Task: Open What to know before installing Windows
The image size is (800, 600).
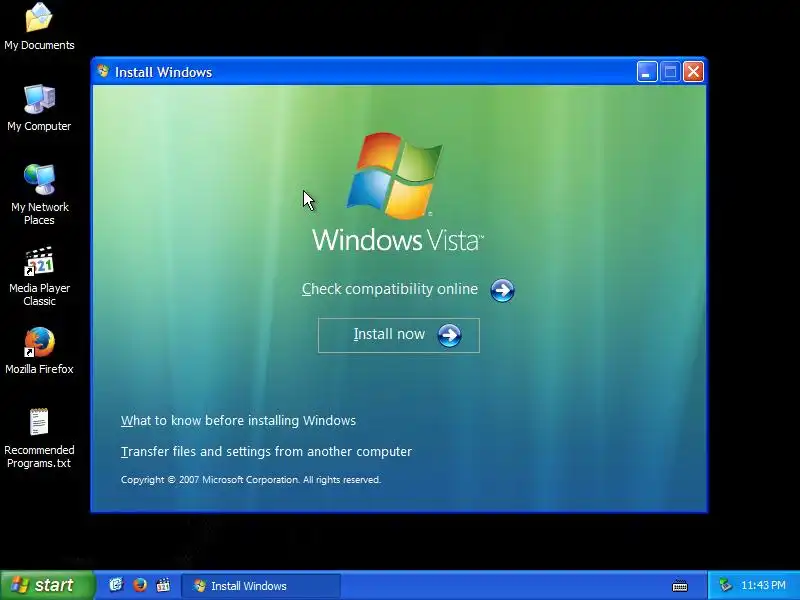Action: click(238, 420)
